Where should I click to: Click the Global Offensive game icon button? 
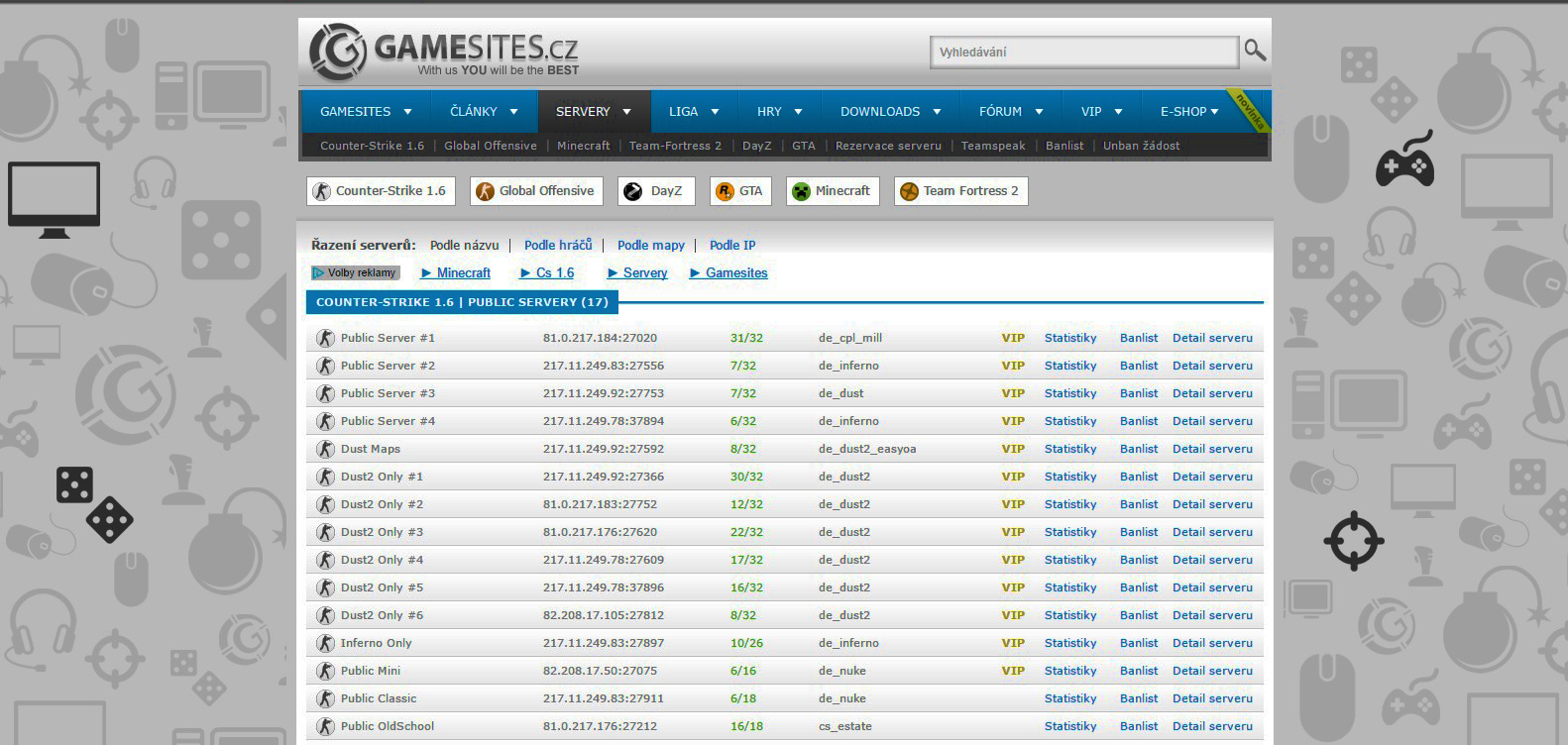(x=536, y=191)
